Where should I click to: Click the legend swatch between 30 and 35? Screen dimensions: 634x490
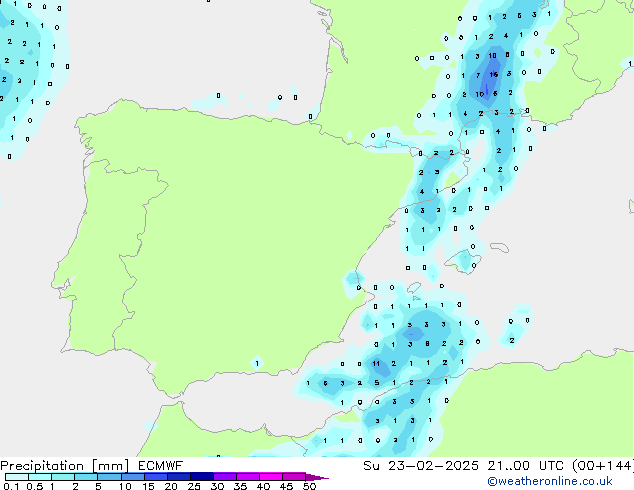[x=225, y=477]
